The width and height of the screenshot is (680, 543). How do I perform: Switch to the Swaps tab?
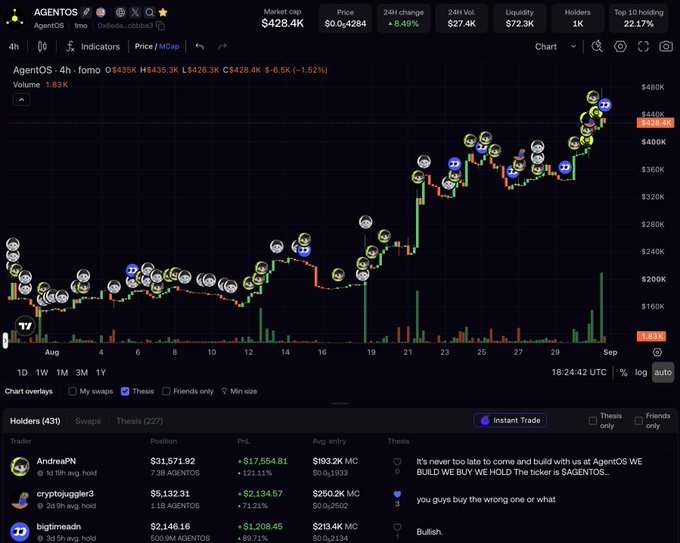pos(88,421)
